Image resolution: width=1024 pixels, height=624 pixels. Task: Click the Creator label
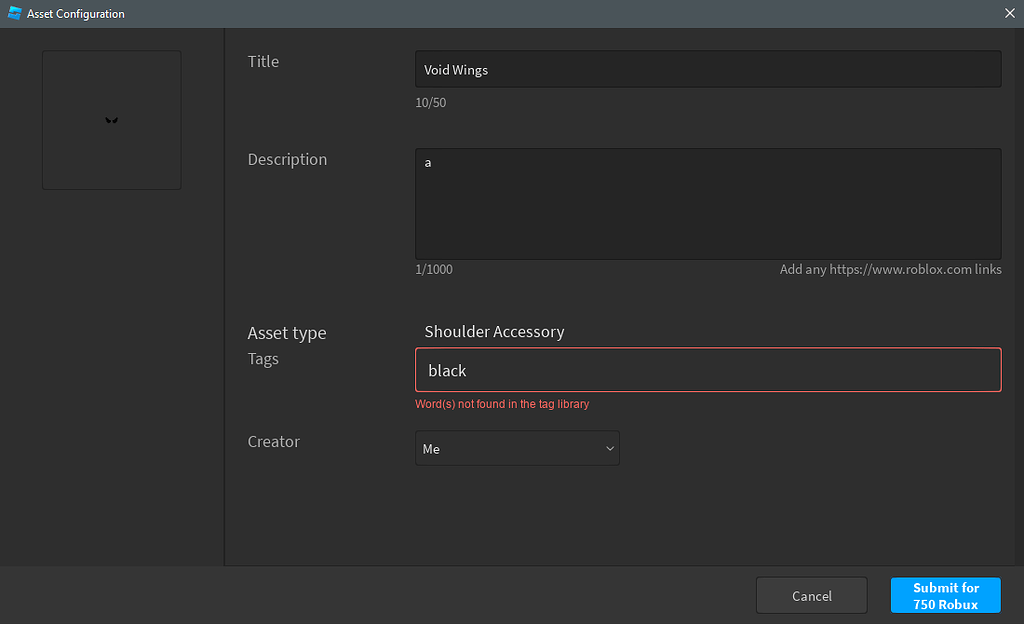tap(273, 441)
